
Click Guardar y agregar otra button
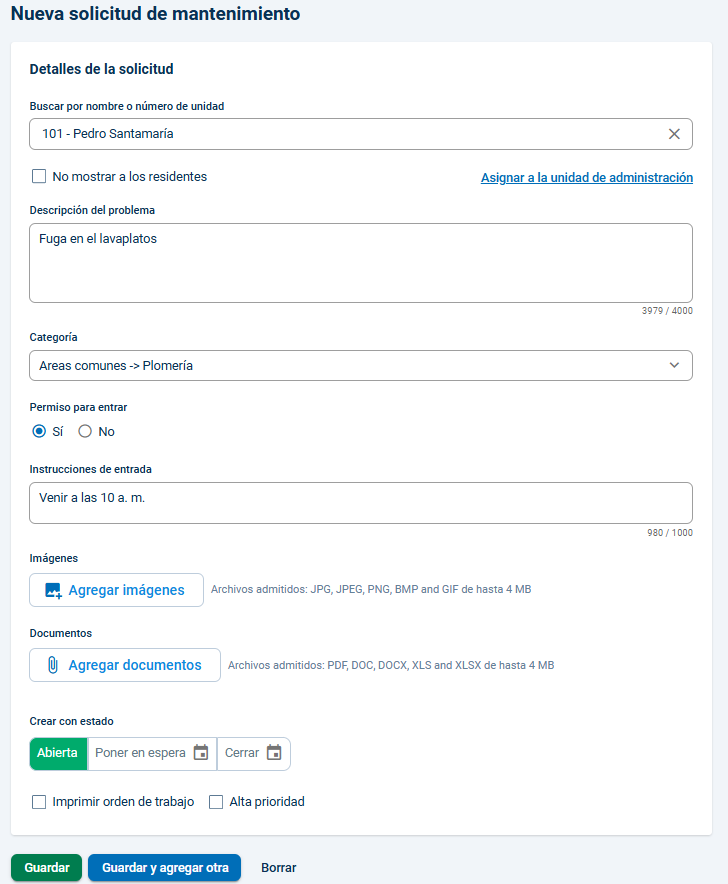pos(165,868)
